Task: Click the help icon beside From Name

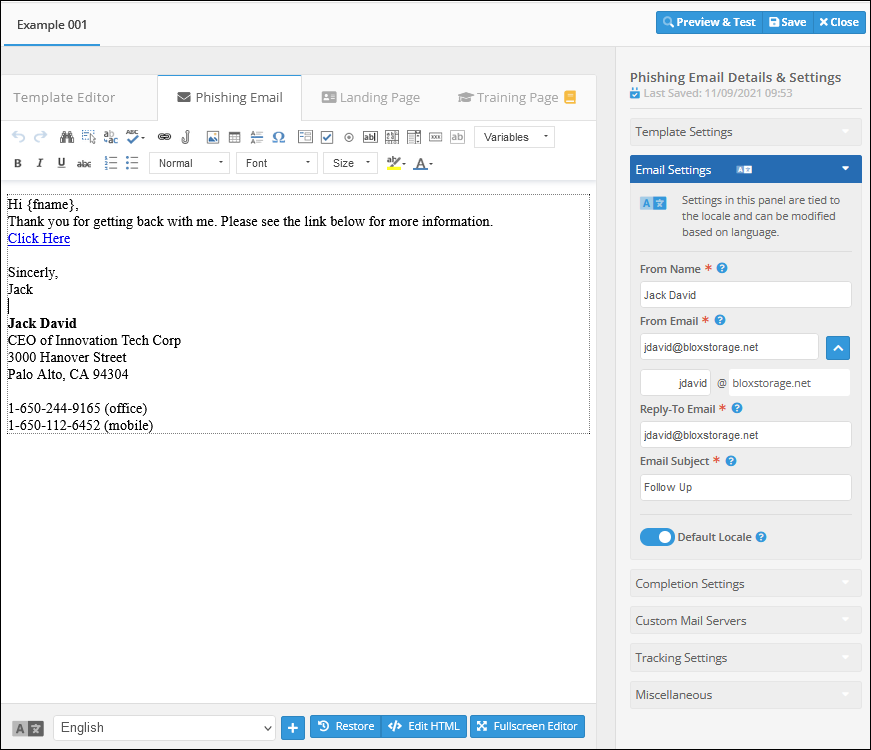Action: pos(722,269)
